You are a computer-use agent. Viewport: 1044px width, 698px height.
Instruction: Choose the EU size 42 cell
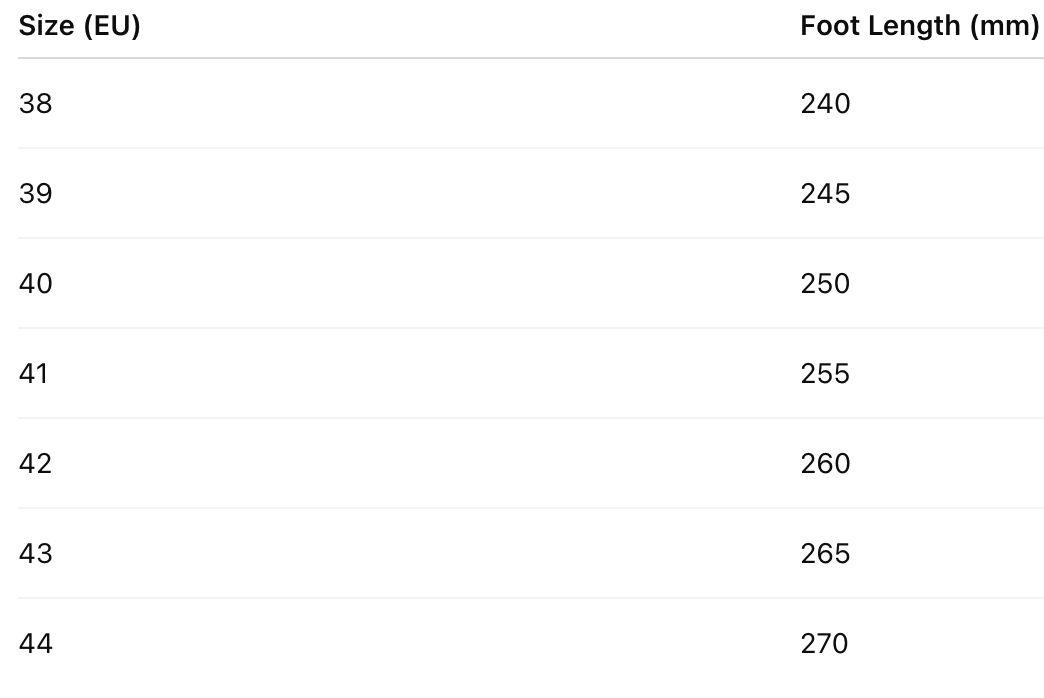[35, 464]
